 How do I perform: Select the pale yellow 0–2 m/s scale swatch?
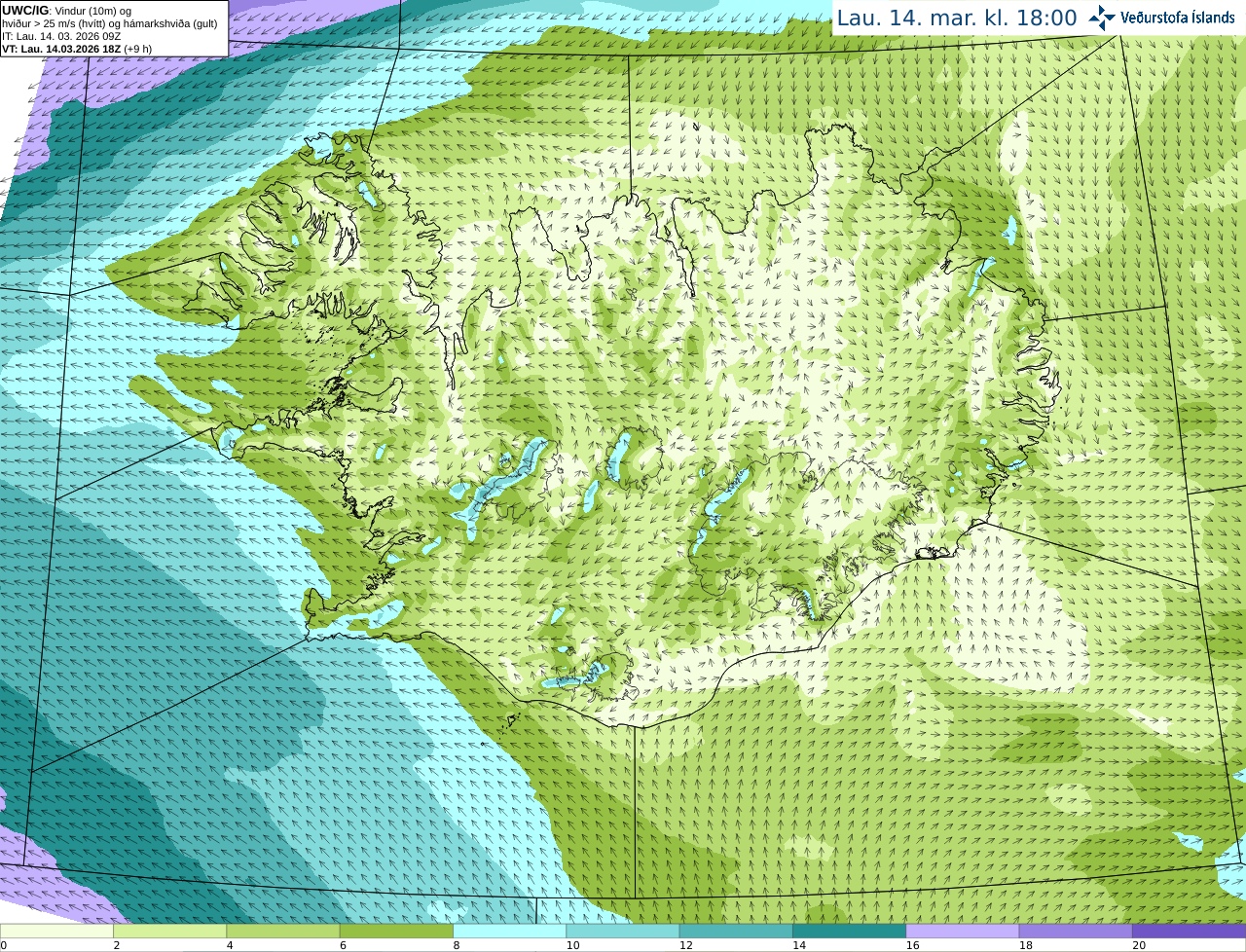coord(56,931)
